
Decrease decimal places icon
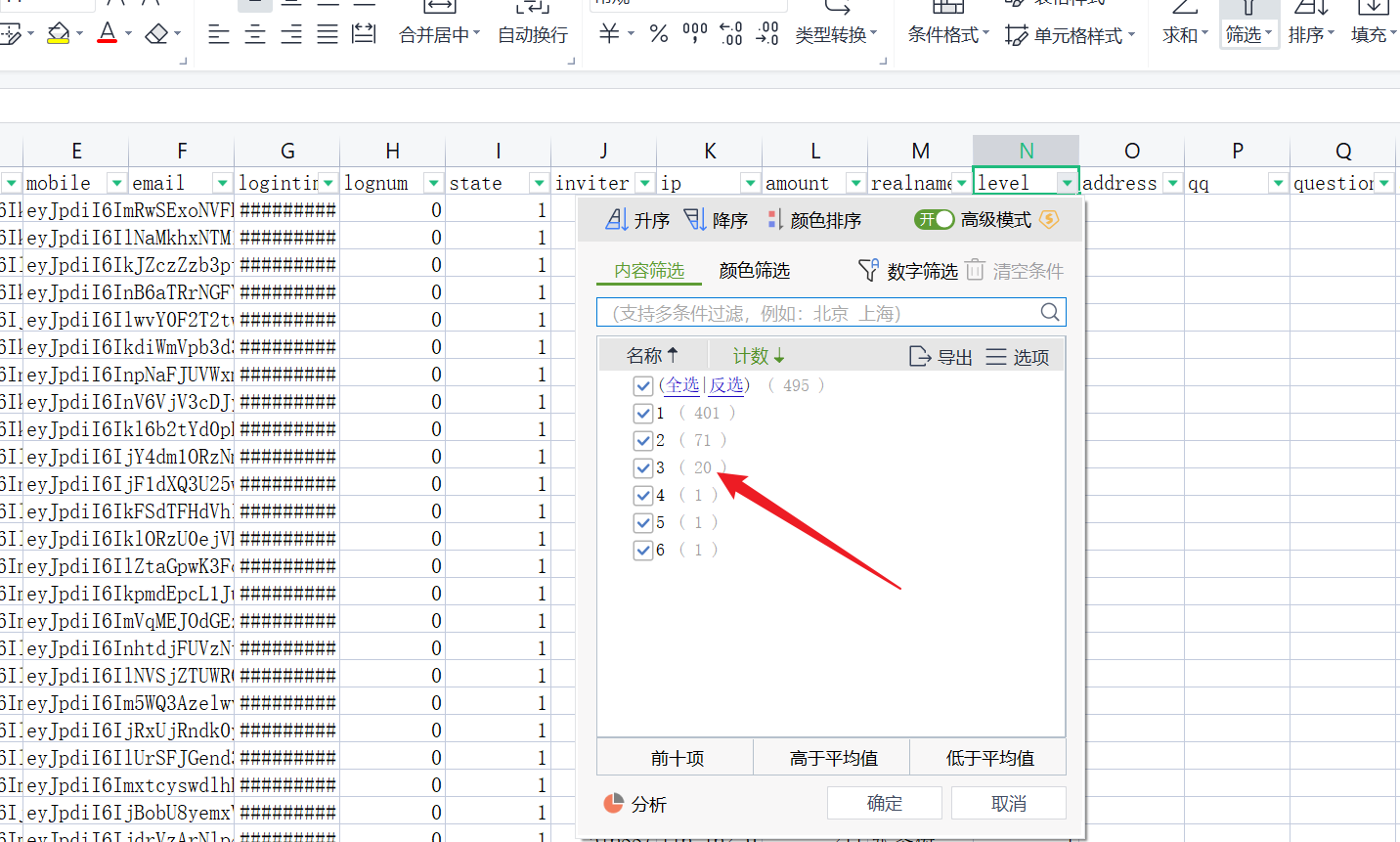768,34
